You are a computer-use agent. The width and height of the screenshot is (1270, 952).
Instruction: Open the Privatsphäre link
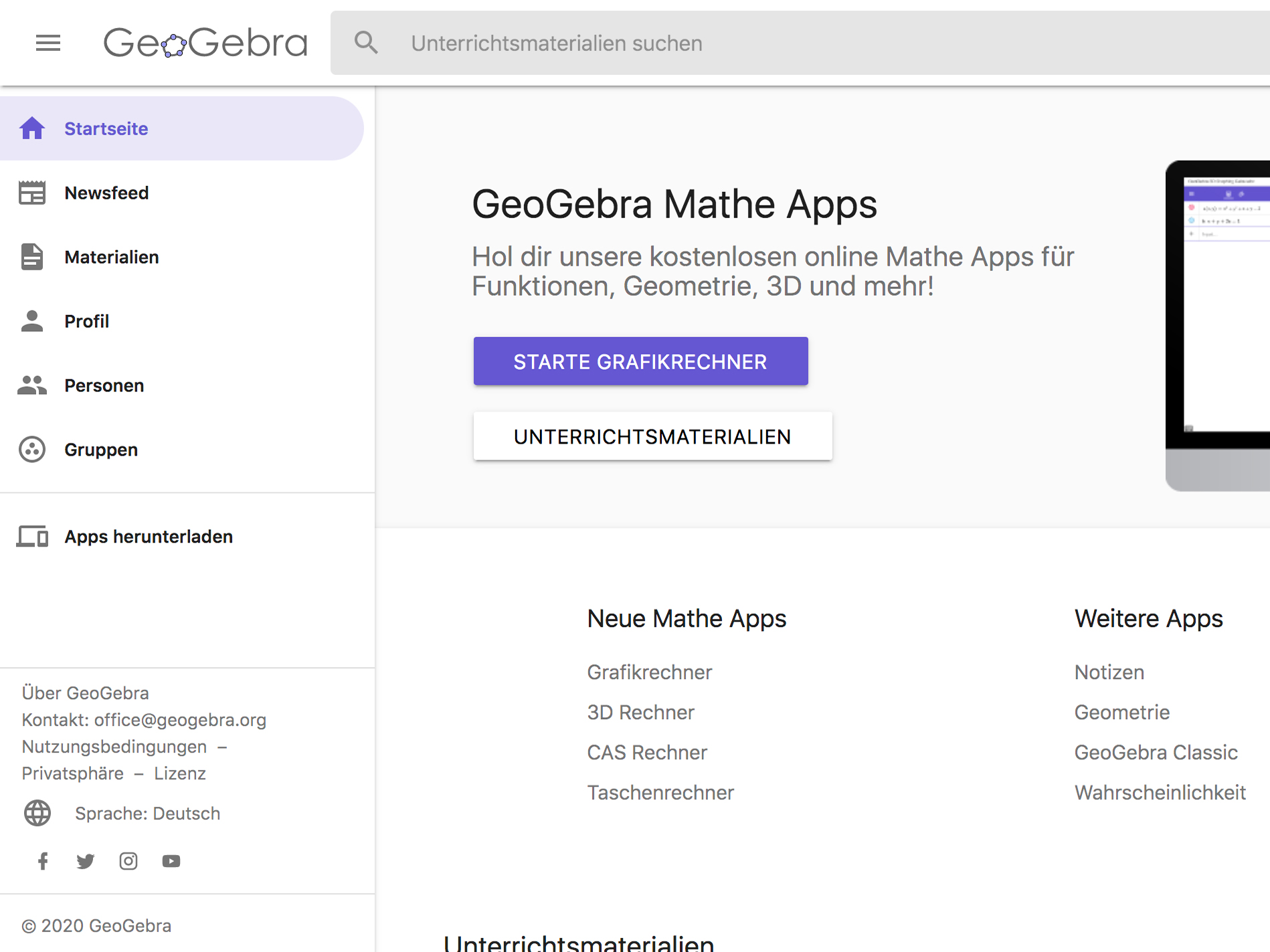(73, 773)
